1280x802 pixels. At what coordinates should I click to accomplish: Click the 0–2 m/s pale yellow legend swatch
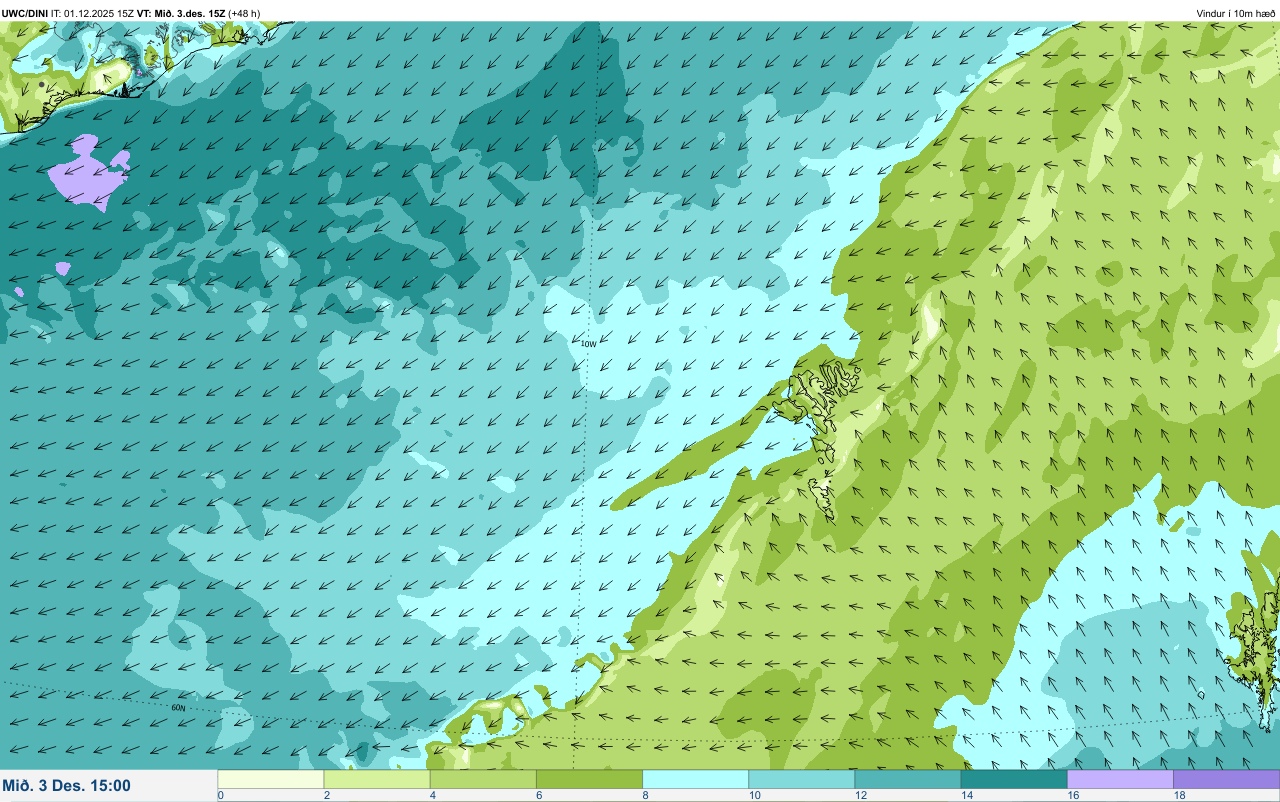coord(271,779)
